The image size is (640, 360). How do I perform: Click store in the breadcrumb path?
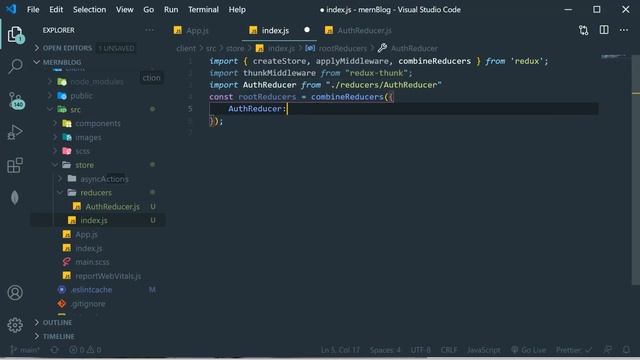pos(235,48)
